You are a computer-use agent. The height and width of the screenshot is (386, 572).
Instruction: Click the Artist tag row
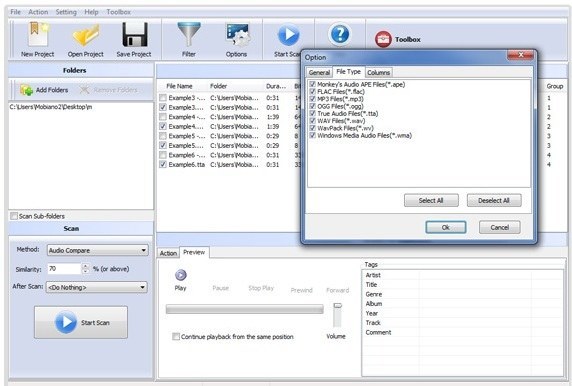point(463,275)
